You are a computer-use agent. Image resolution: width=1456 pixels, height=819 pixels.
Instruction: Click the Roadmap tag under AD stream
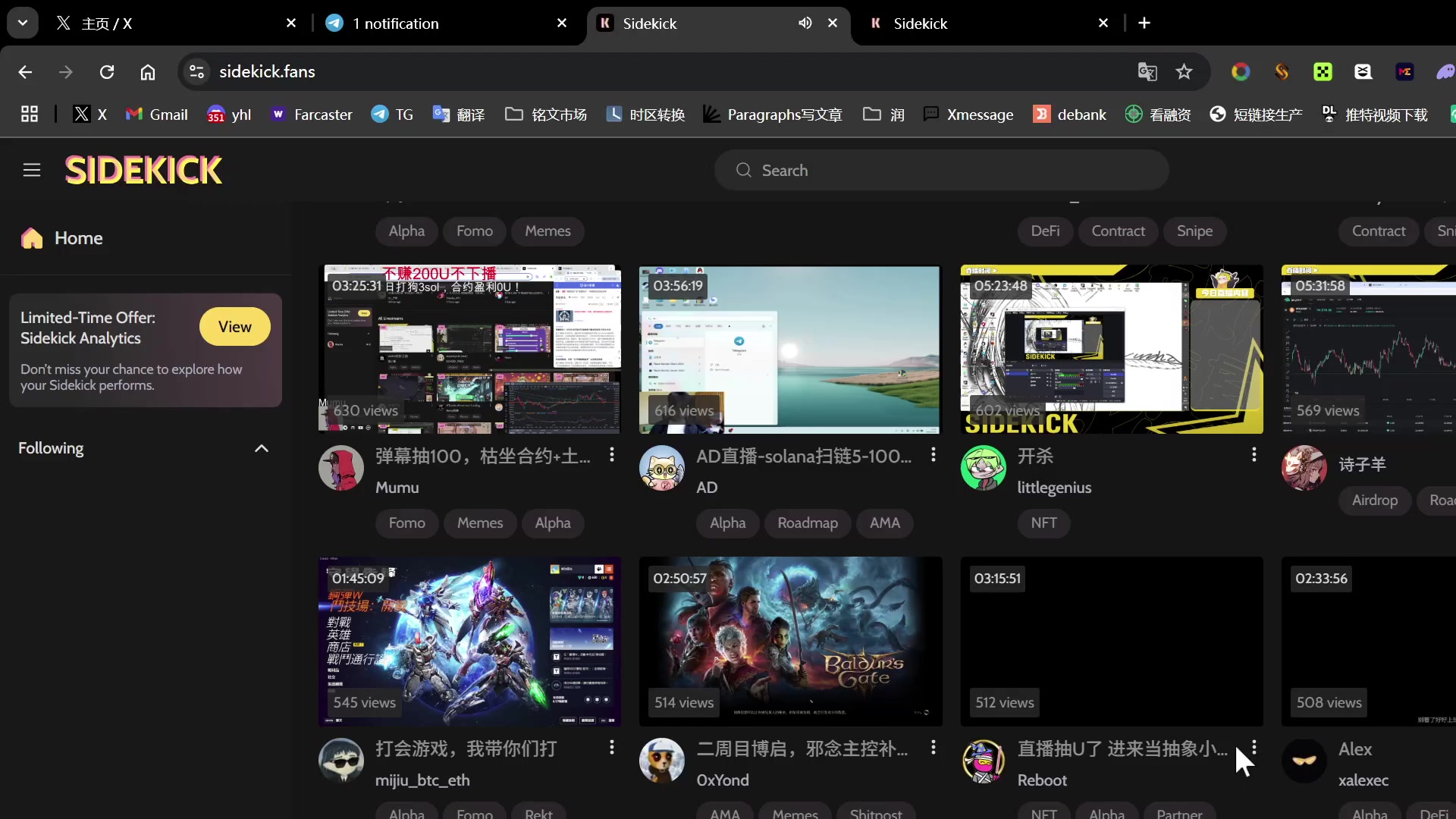tap(808, 523)
